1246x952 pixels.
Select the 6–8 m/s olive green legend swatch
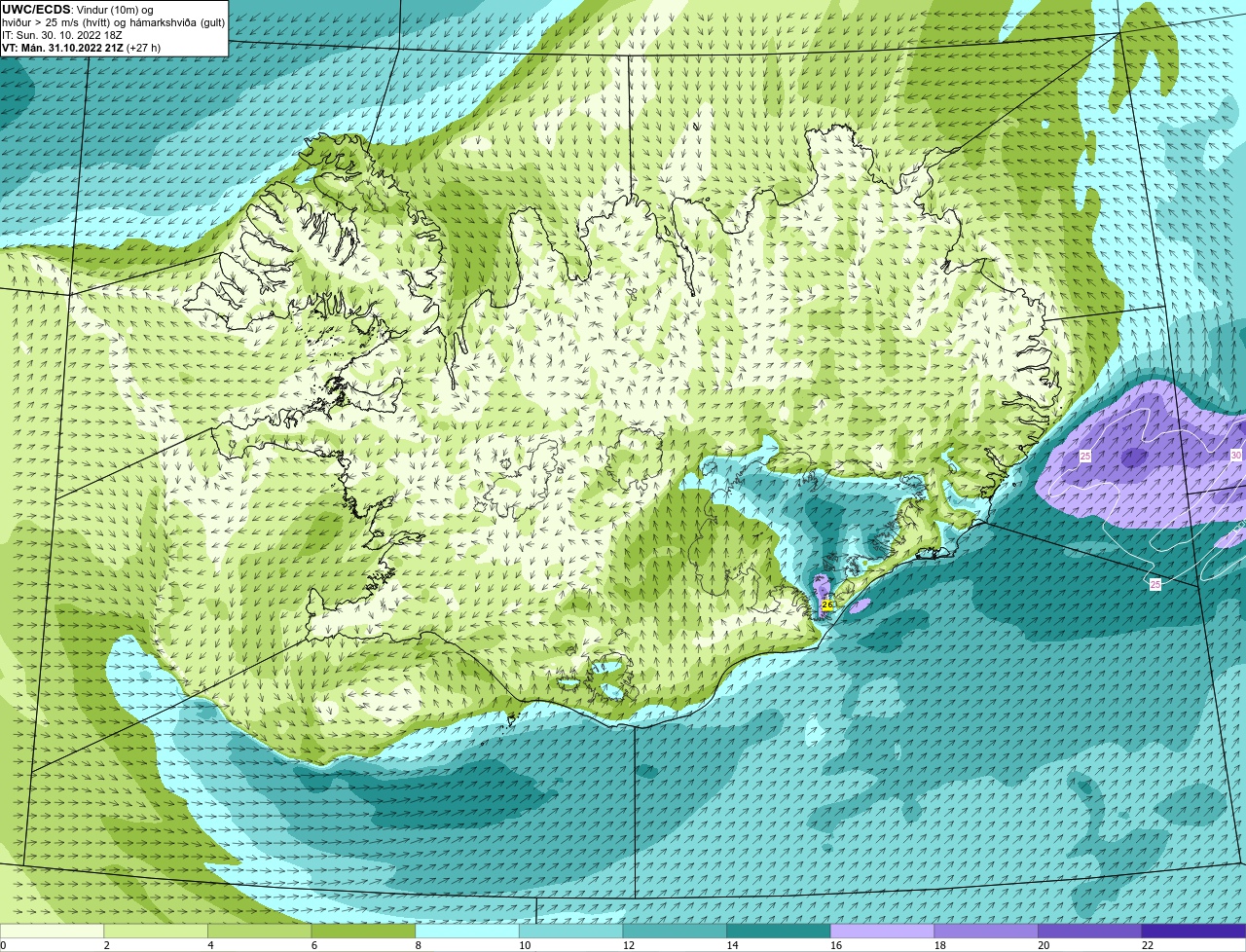[363, 931]
